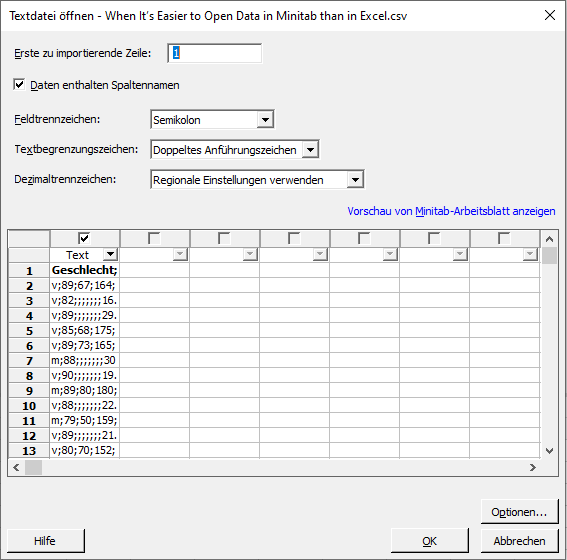This screenshot has width=567, height=560.
Task: Open the fourth column data type dropdown
Action: pyautogui.click(x=320, y=255)
